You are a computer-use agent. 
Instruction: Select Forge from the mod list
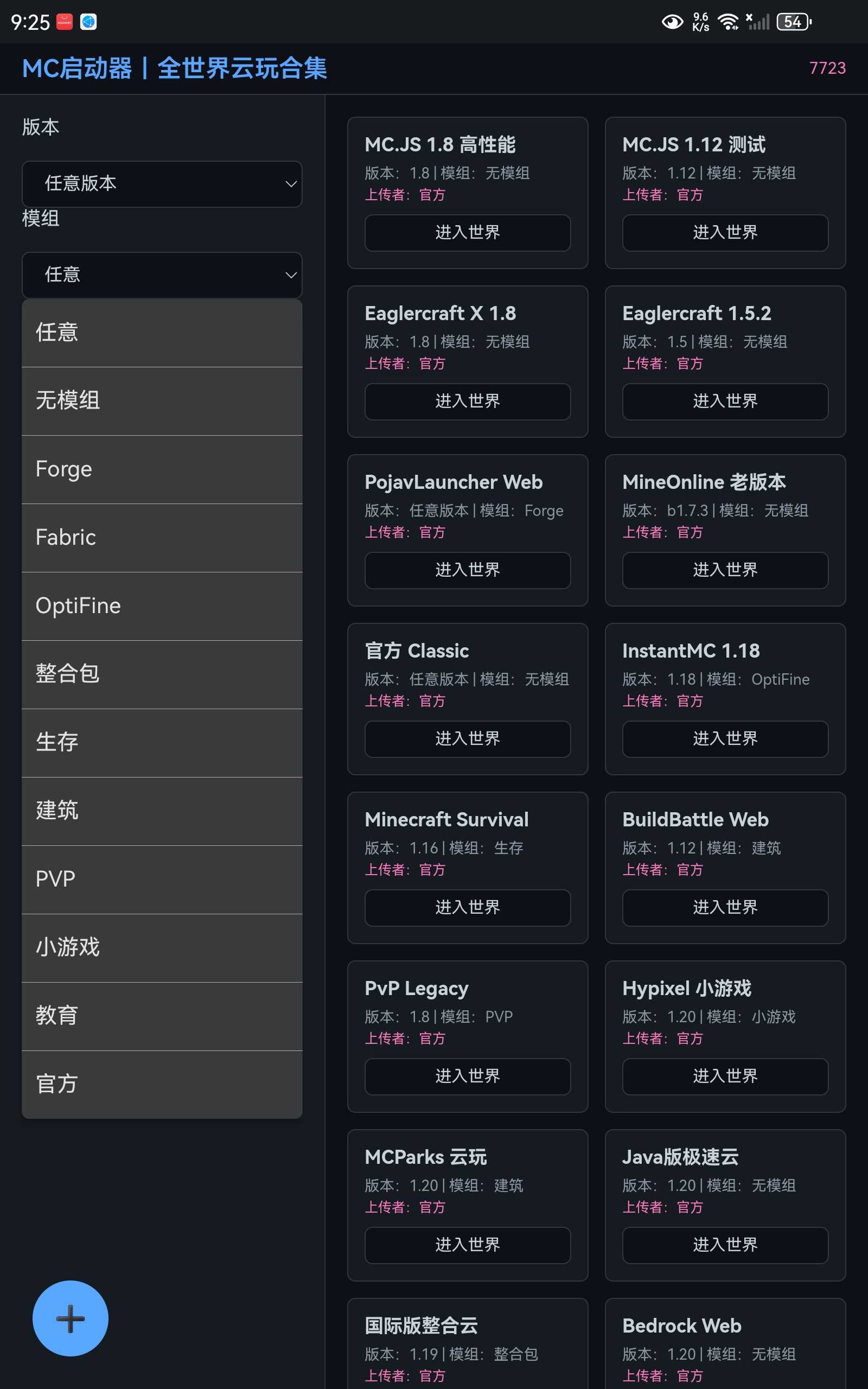[x=162, y=469]
